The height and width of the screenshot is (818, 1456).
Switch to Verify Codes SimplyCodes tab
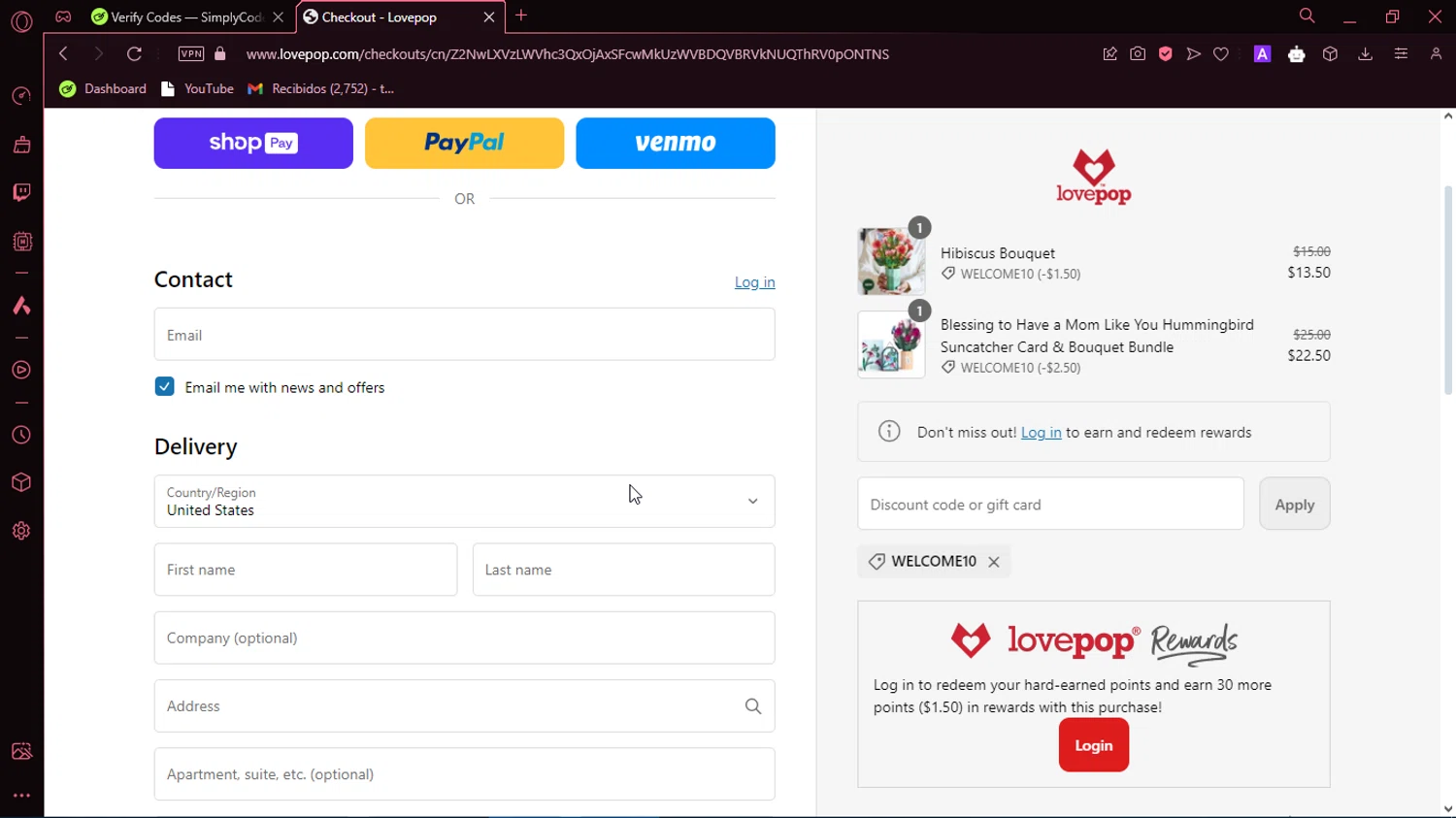pyautogui.click(x=177, y=17)
